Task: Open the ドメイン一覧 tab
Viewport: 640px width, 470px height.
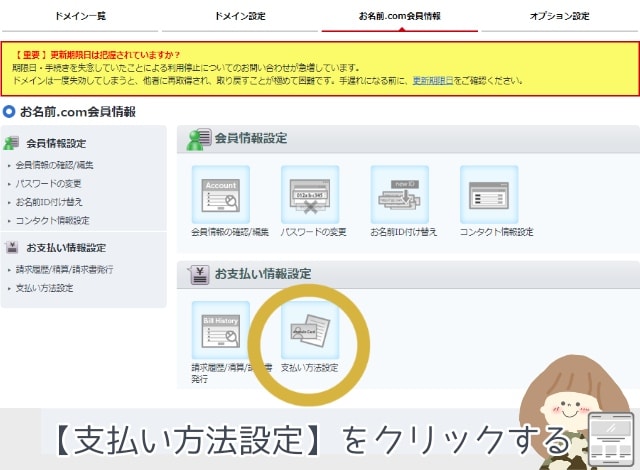Action: tap(80, 16)
